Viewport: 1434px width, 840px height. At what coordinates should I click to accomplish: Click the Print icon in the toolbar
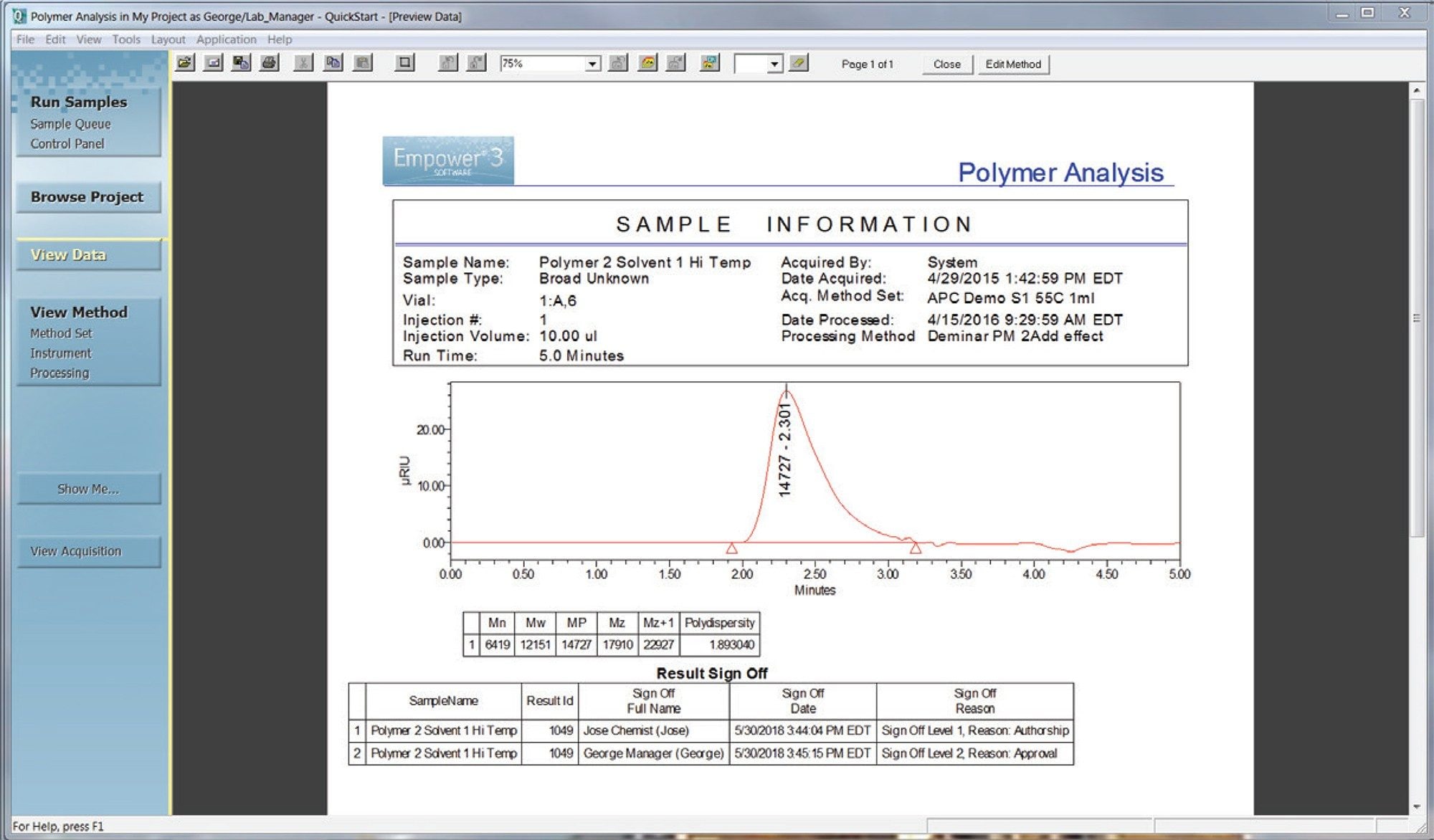click(269, 63)
